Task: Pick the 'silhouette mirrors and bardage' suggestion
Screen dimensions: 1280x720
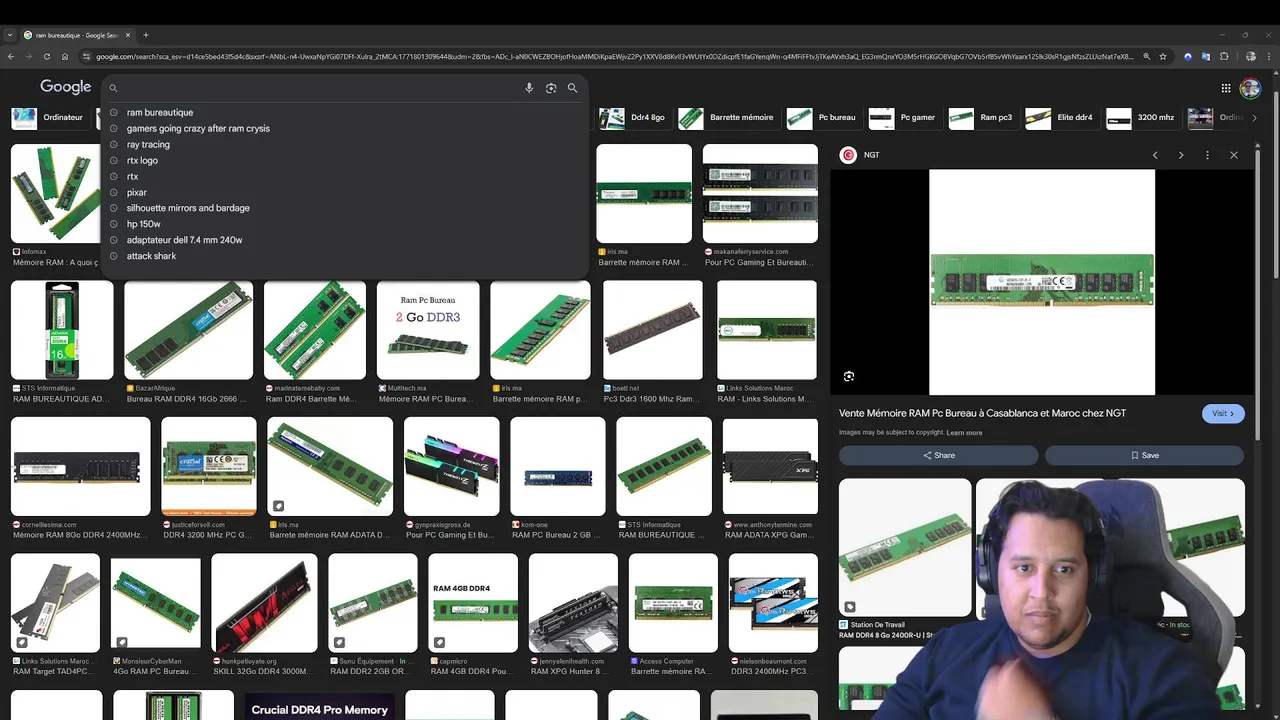Action: tap(188, 208)
